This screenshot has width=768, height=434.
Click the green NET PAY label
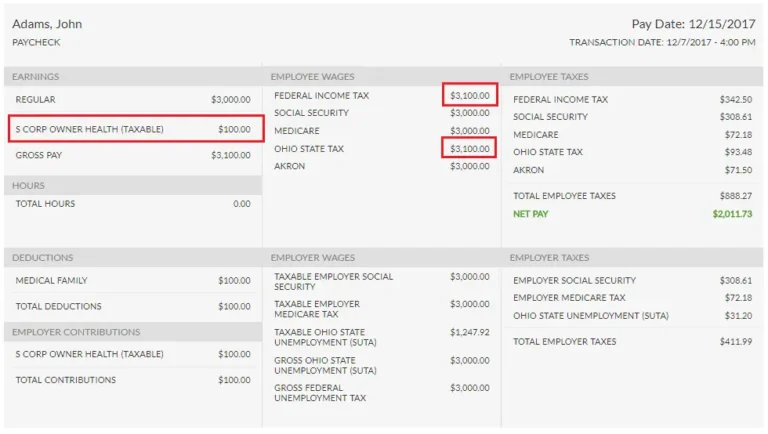(x=530, y=214)
